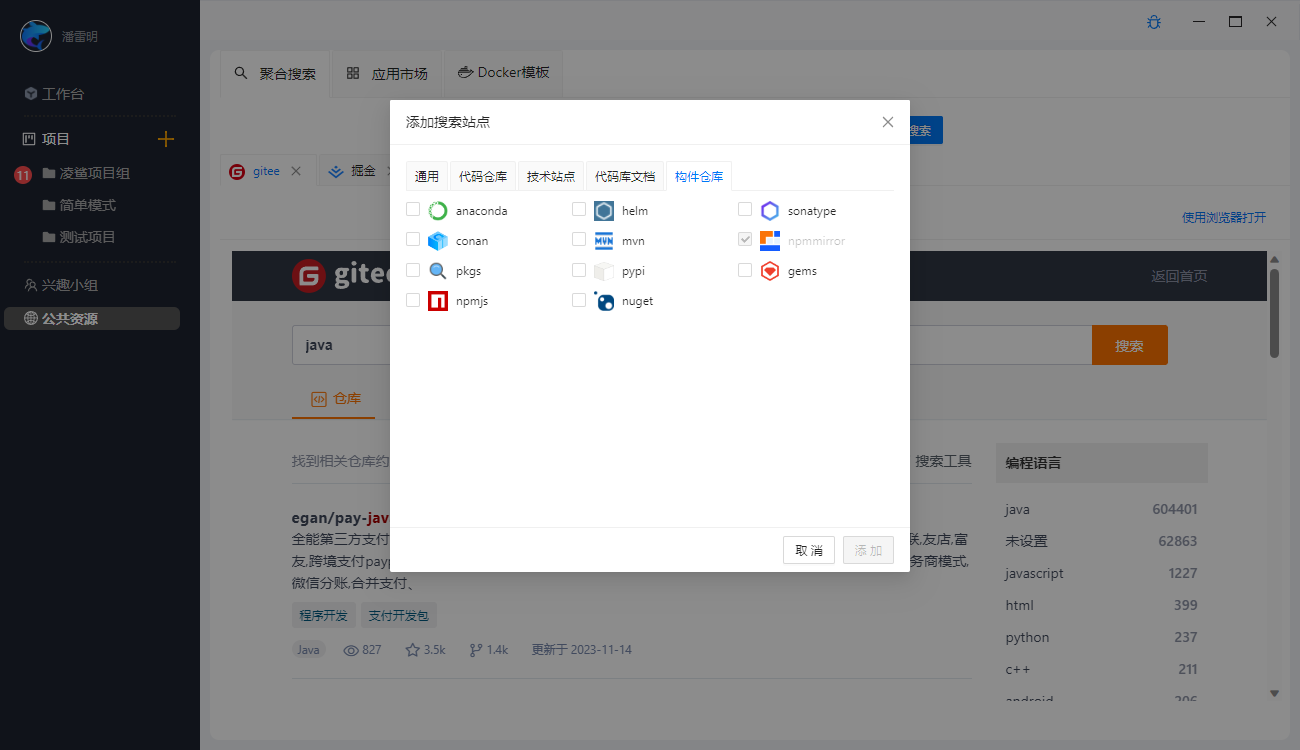Click the gems red logo icon

coord(770,271)
